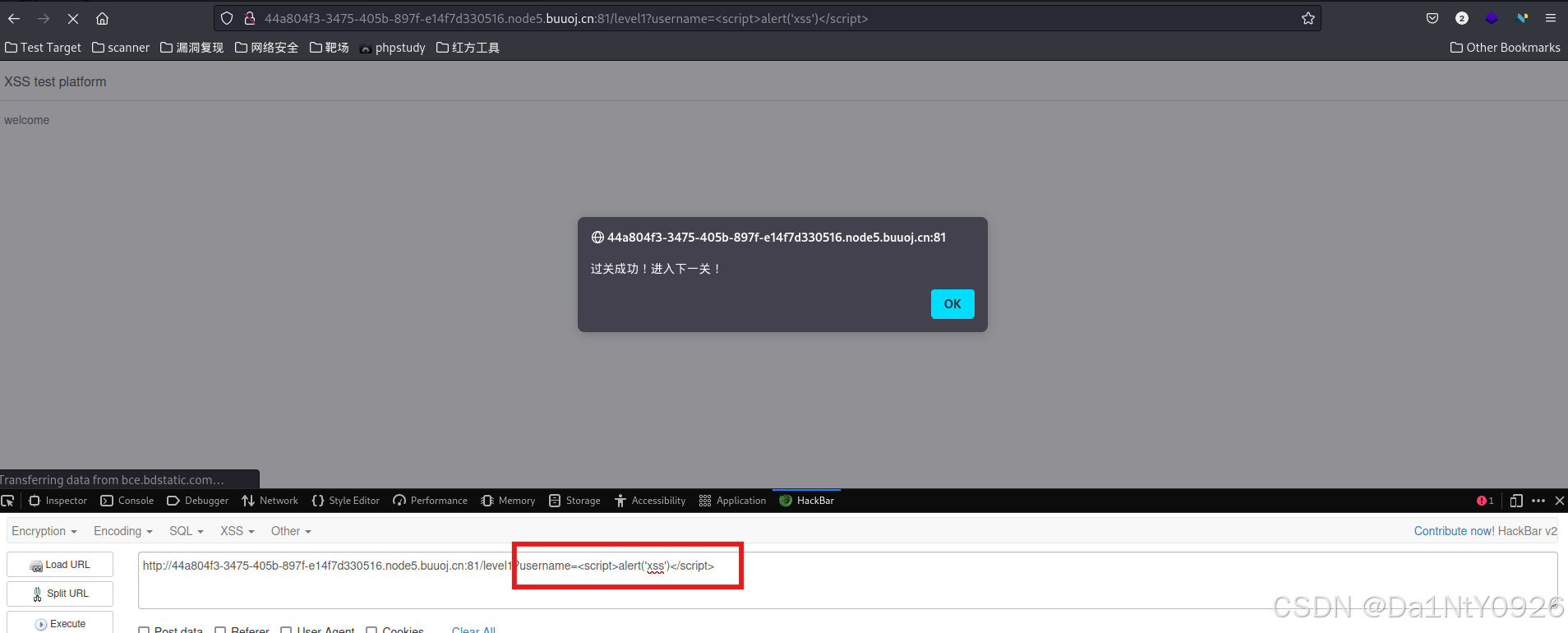Click the welcome text on the page
Viewport: 1568px width, 633px height.
pos(26,120)
